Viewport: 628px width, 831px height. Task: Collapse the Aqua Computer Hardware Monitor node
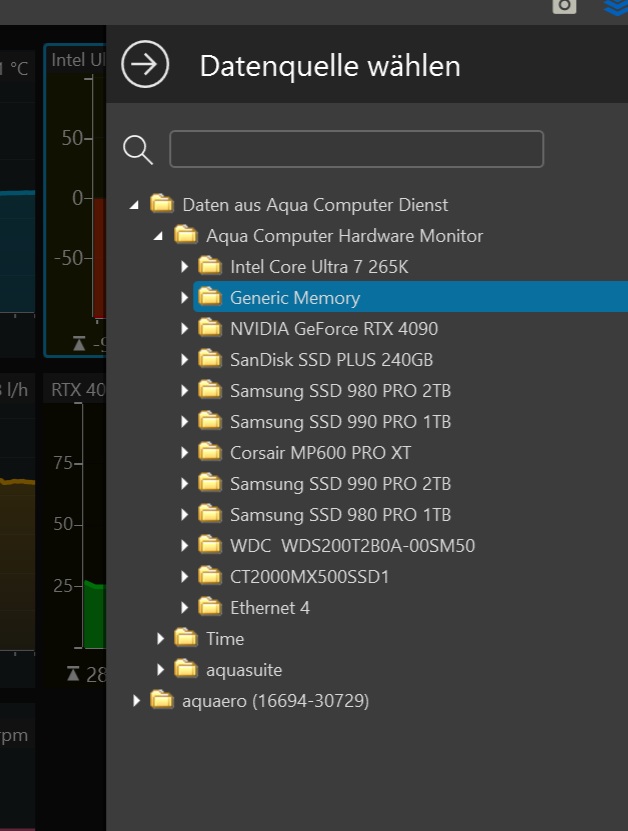point(159,236)
